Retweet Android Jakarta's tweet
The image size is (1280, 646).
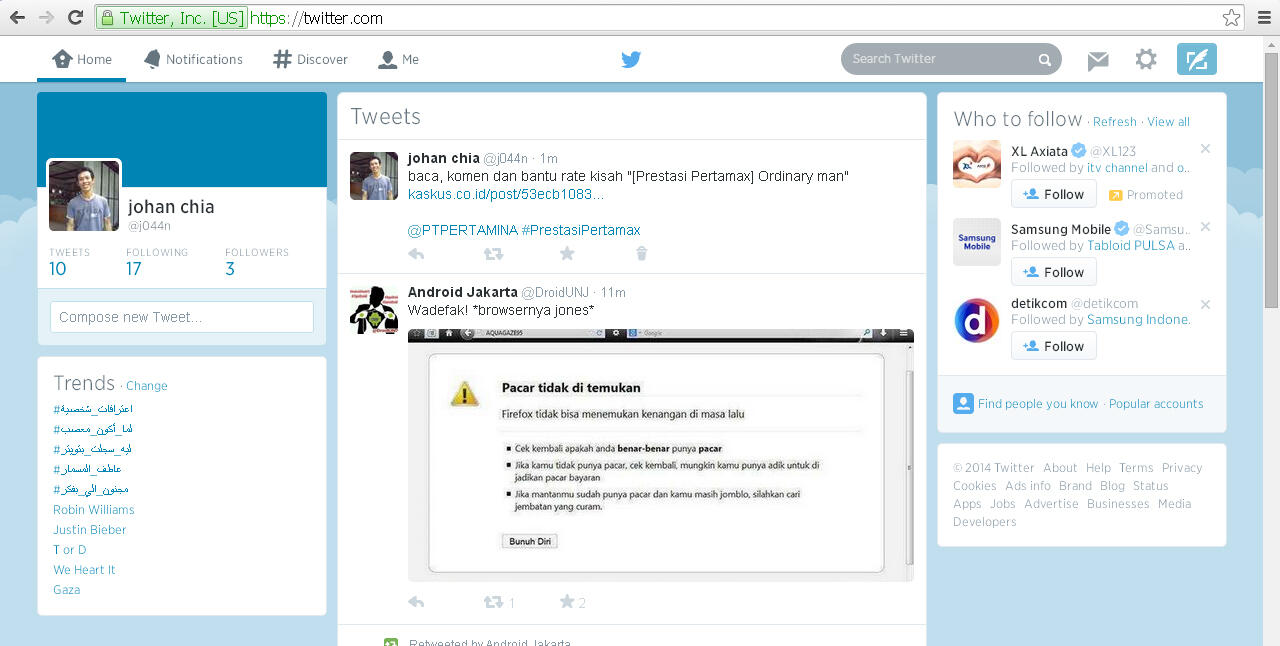493,602
